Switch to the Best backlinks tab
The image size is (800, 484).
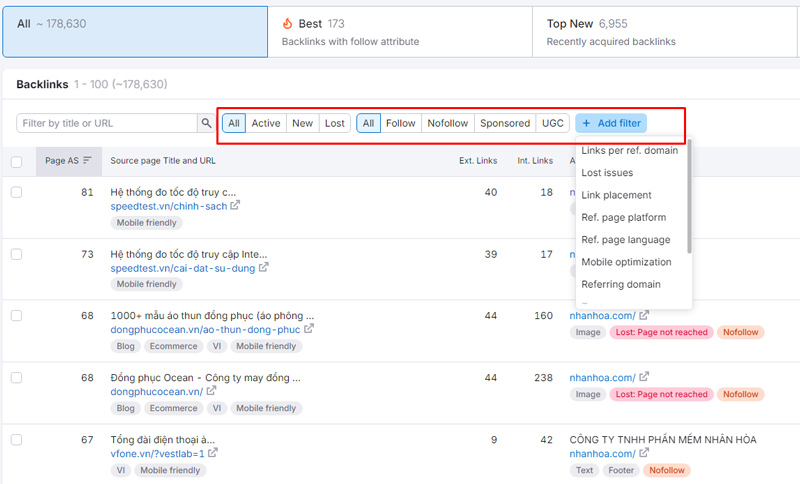[x=399, y=32]
